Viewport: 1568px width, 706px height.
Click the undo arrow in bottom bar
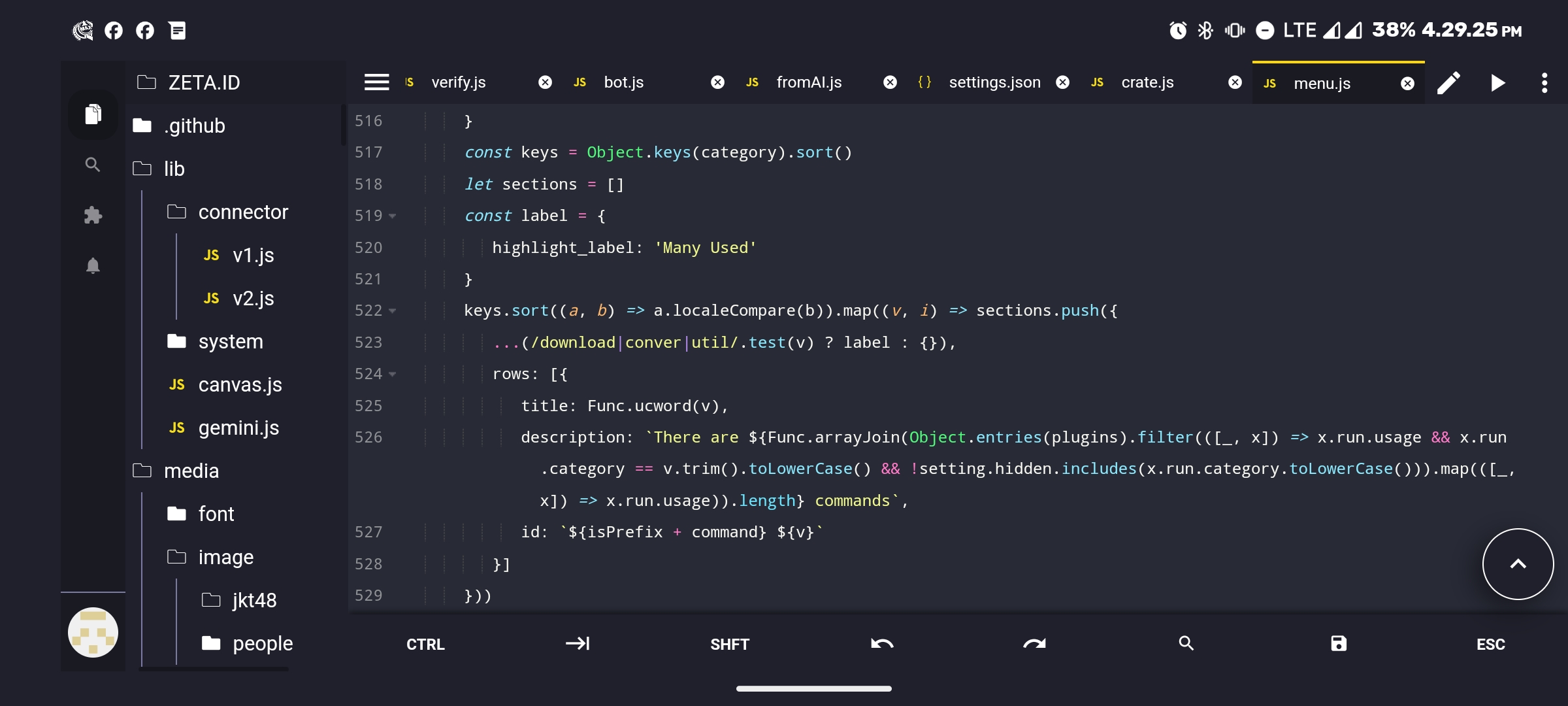[882, 644]
